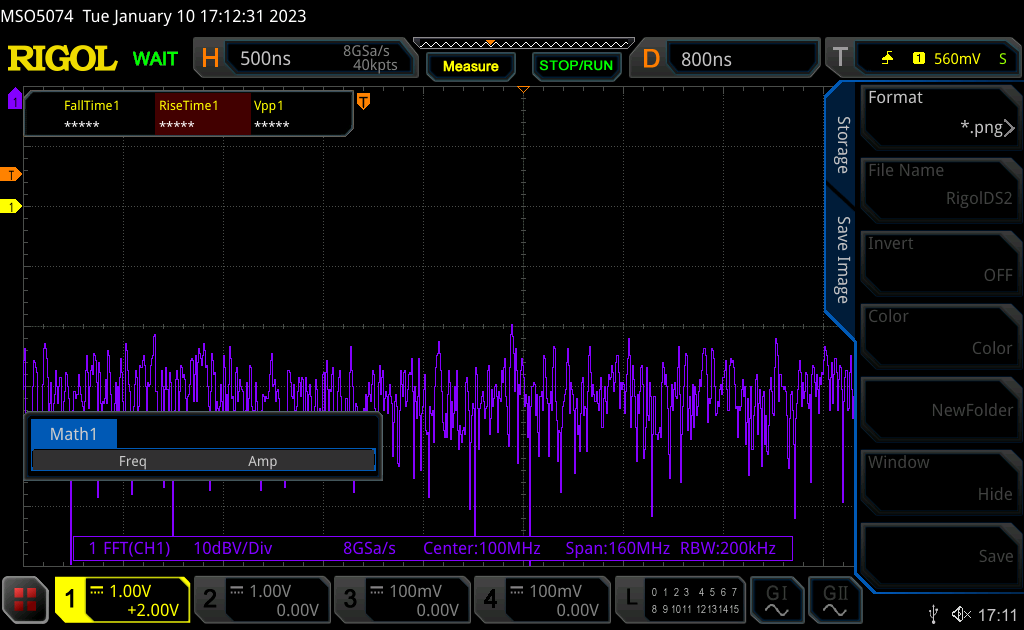Click the orange trigger position marker near measurements

click(x=364, y=101)
